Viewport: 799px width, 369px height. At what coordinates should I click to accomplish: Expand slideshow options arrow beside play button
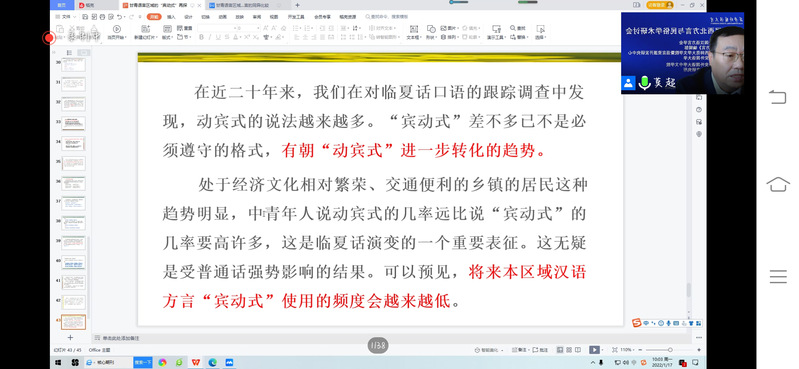pyautogui.click(x=602, y=350)
